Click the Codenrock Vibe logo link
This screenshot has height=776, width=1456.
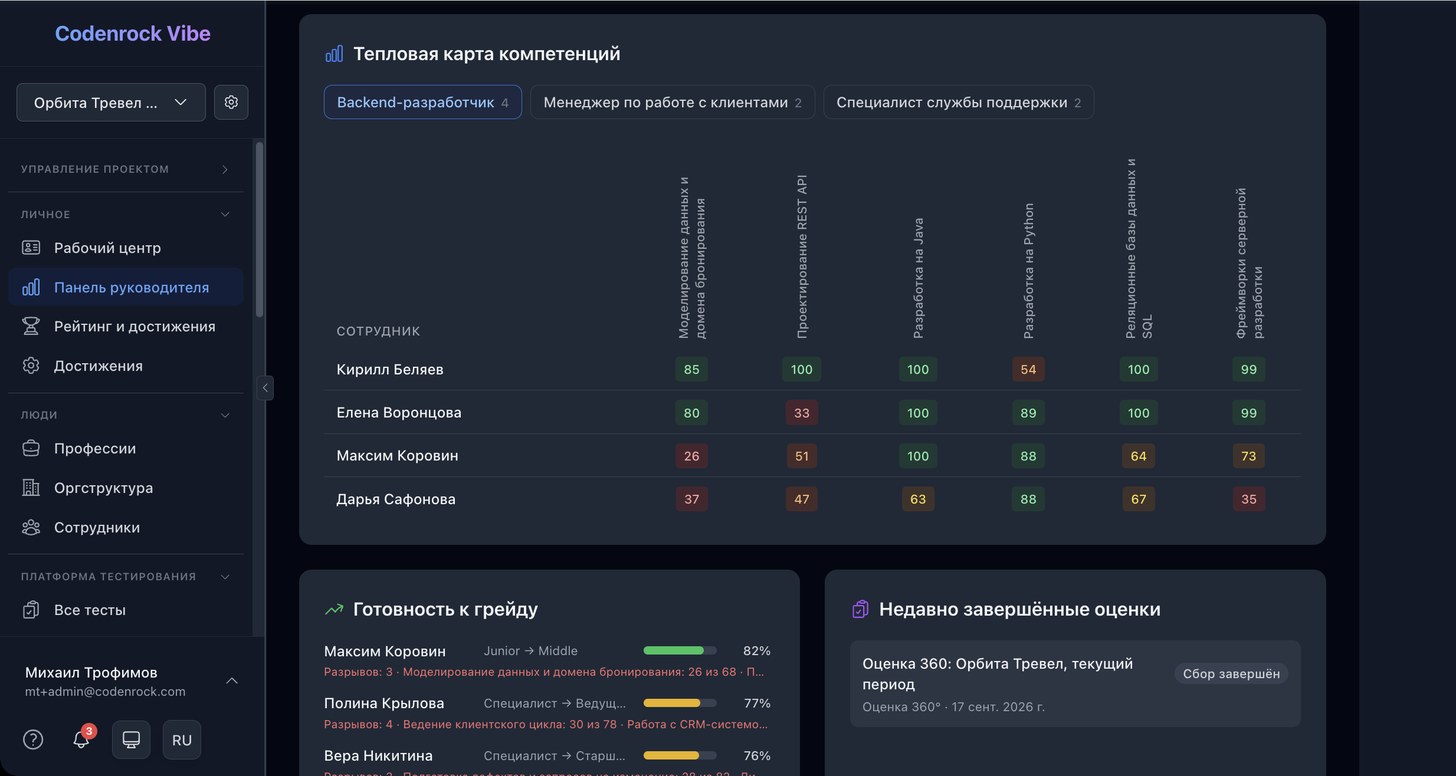click(x=132, y=33)
